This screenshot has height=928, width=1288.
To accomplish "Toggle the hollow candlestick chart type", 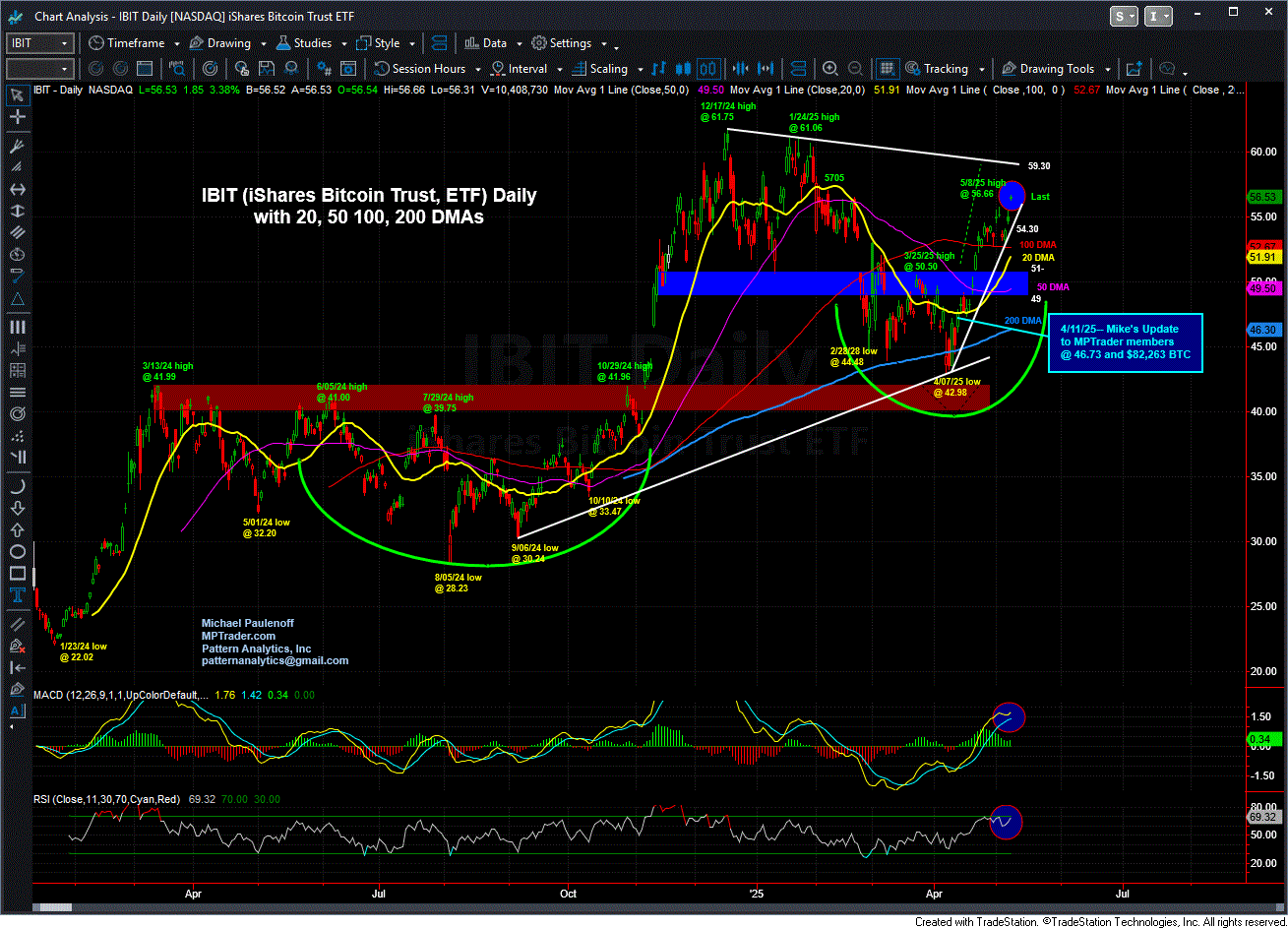I will tap(708, 69).
